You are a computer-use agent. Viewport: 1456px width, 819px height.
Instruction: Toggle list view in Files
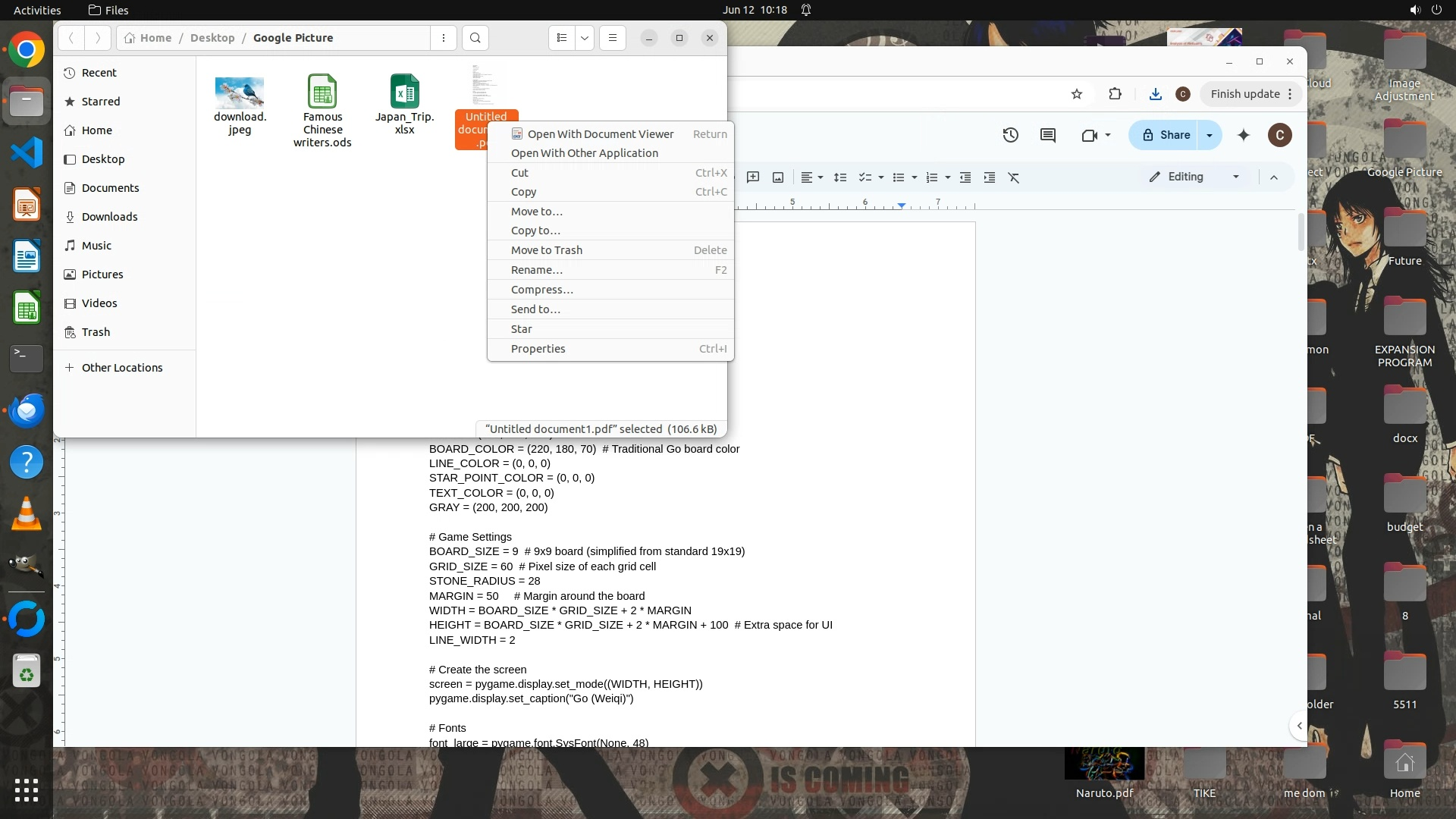(562, 38)
